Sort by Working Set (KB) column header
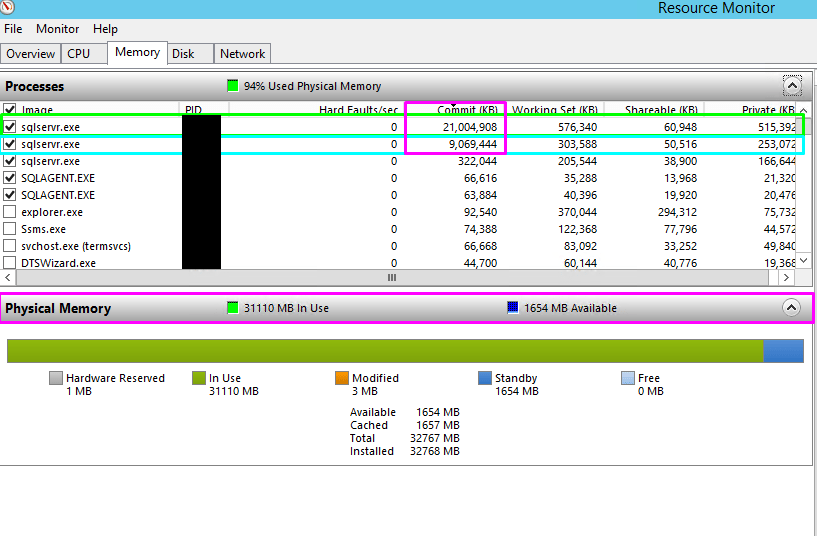This screenshot has height=536, width=817. point(555,109)
